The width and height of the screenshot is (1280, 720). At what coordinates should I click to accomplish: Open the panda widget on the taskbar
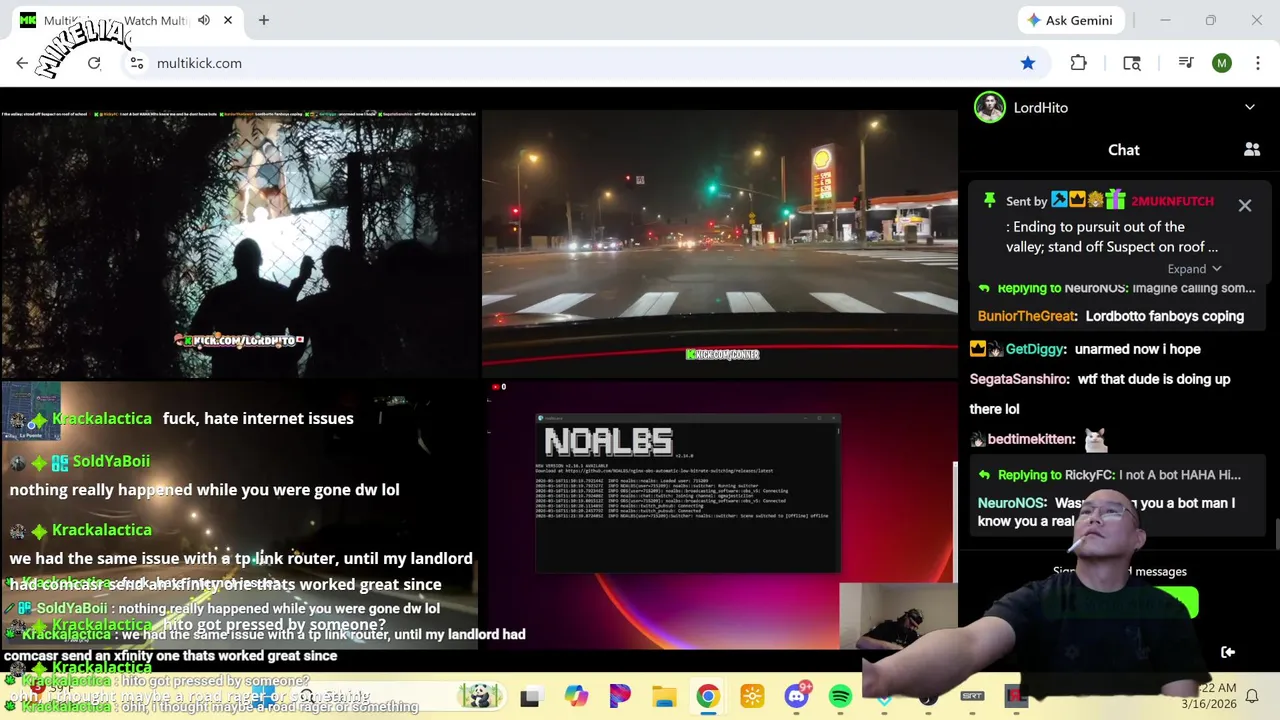pos(481,696)
